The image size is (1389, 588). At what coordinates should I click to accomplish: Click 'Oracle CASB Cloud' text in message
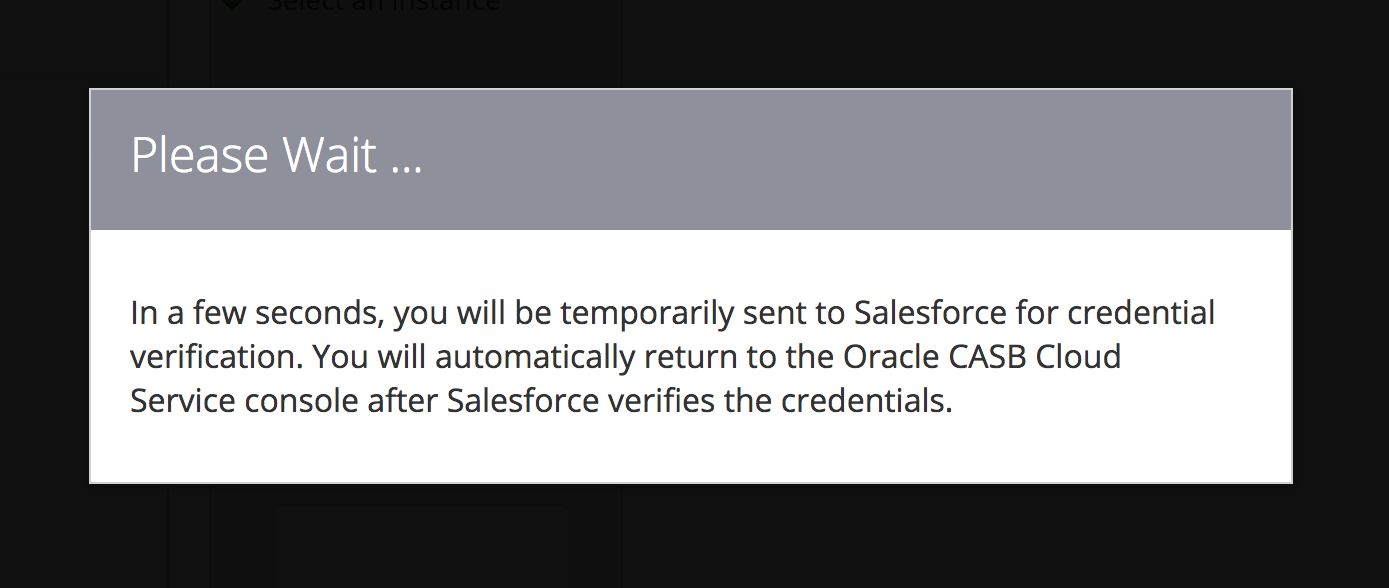pyautogui.click(x=982, y=357)
